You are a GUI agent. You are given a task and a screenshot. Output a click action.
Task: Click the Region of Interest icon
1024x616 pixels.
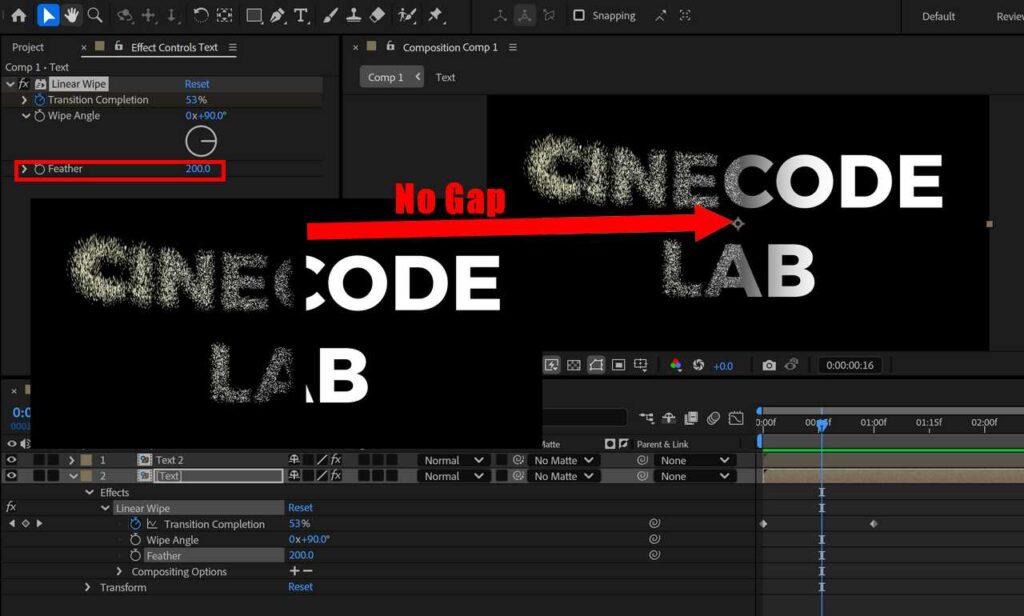(x=618, y=365)
